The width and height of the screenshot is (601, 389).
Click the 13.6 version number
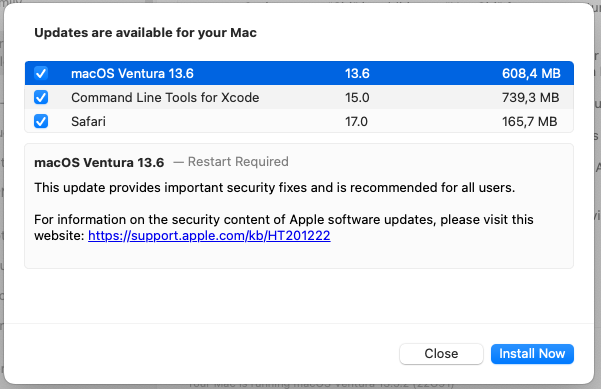[357, 73]
